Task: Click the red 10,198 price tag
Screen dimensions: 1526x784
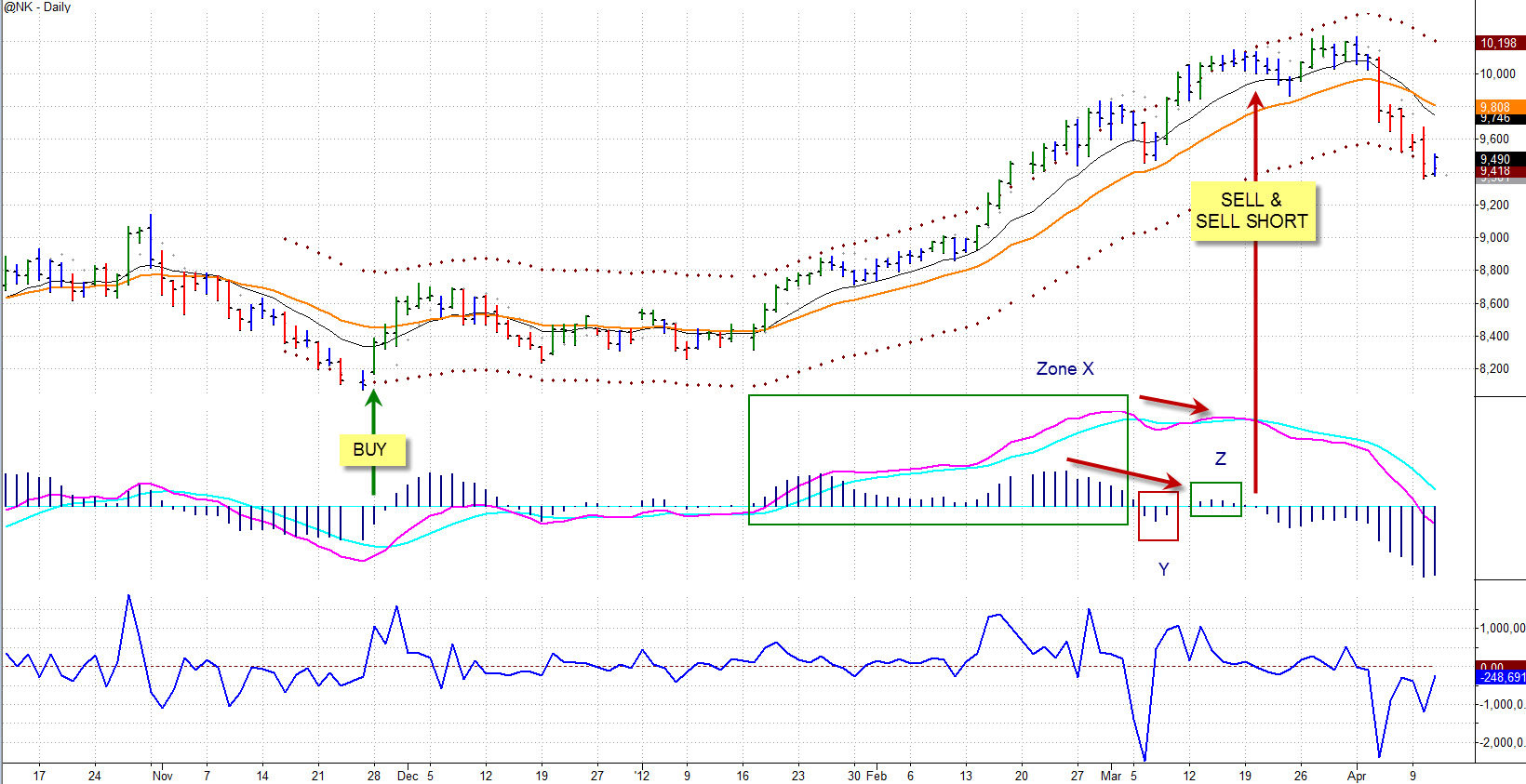Action: coord(1498,43)
